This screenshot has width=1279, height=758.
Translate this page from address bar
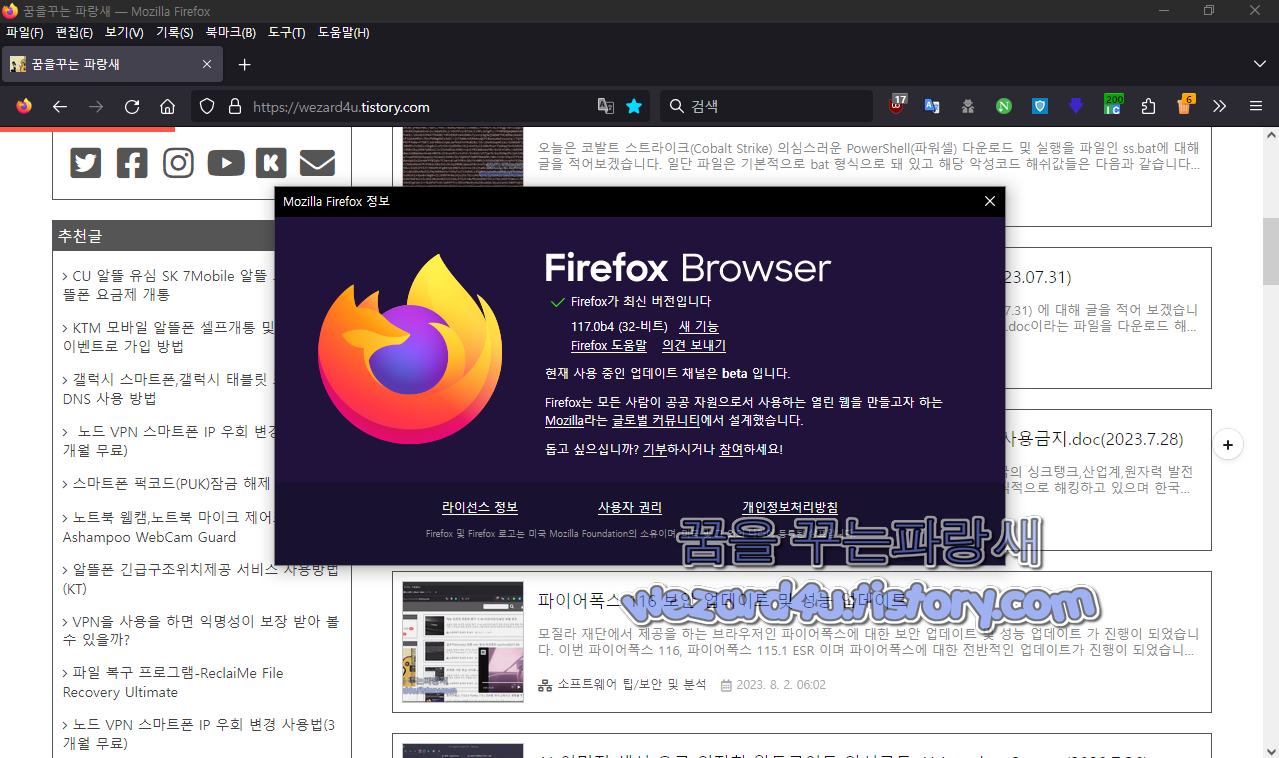point(606,106)
